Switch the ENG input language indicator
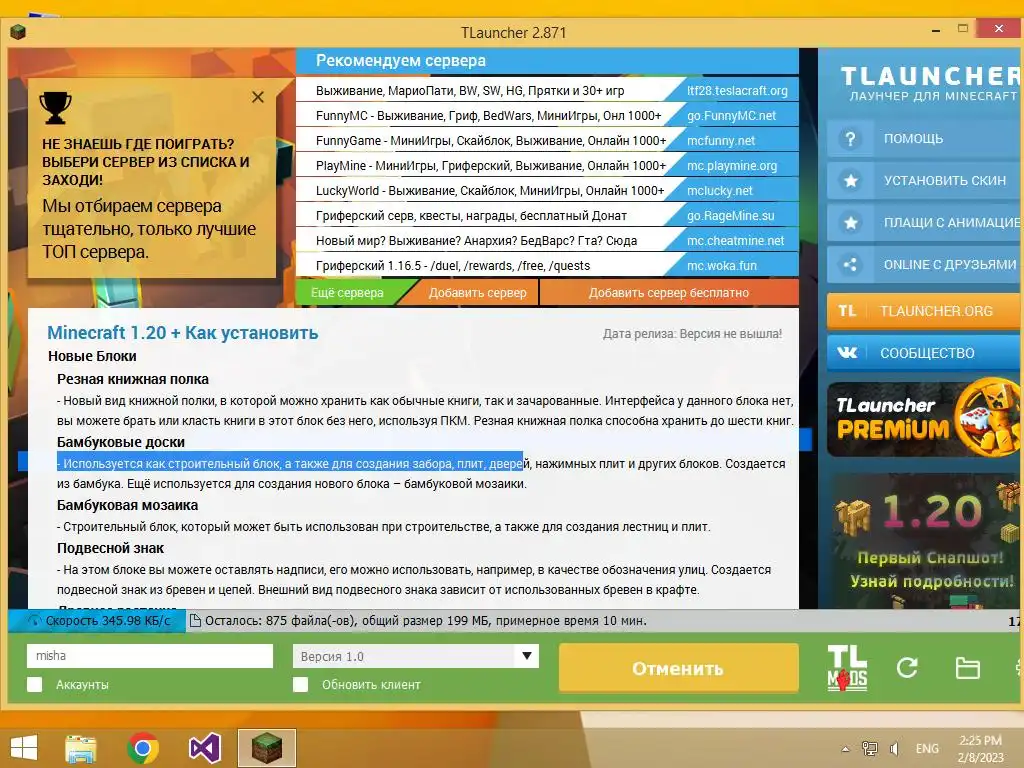1024x768 pixels. (927, 748)
